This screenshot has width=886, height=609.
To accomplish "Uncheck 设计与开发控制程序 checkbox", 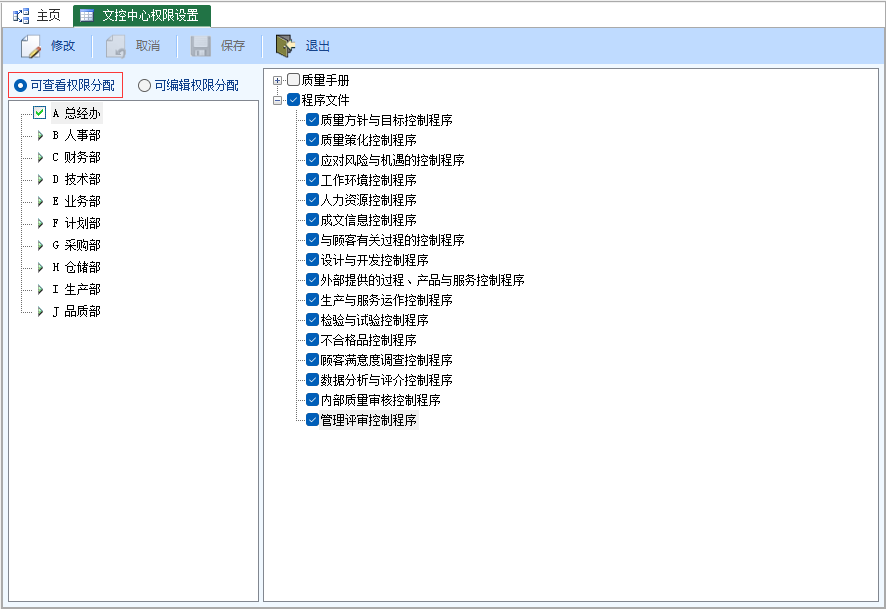I will pos(312,260).
